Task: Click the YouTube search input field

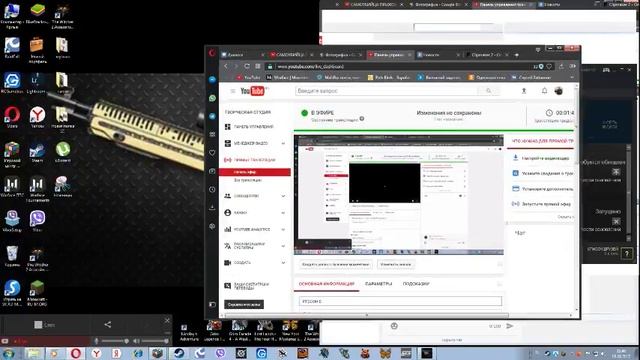Action: [387, 91]
